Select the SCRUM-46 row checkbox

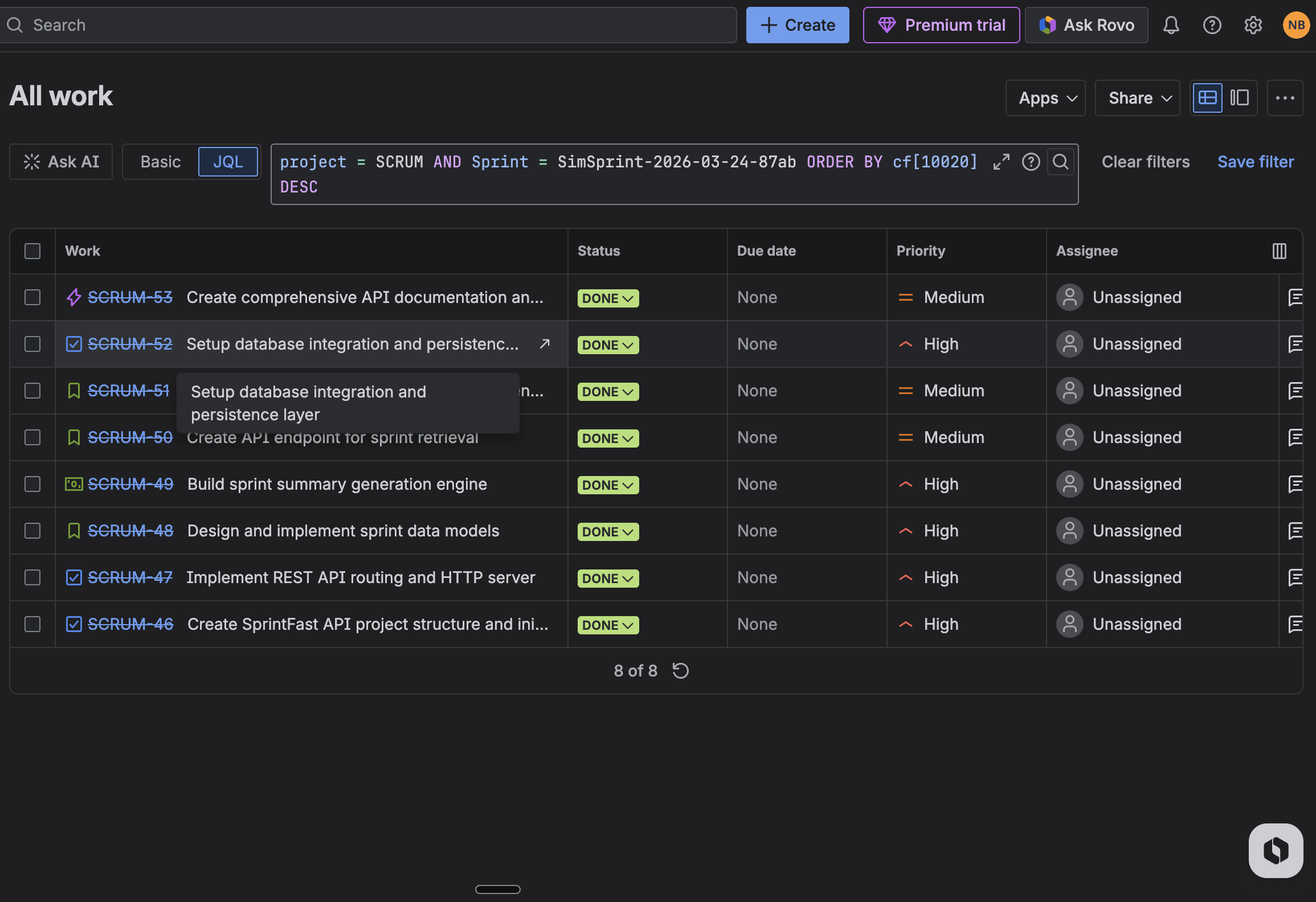[32, 624]
